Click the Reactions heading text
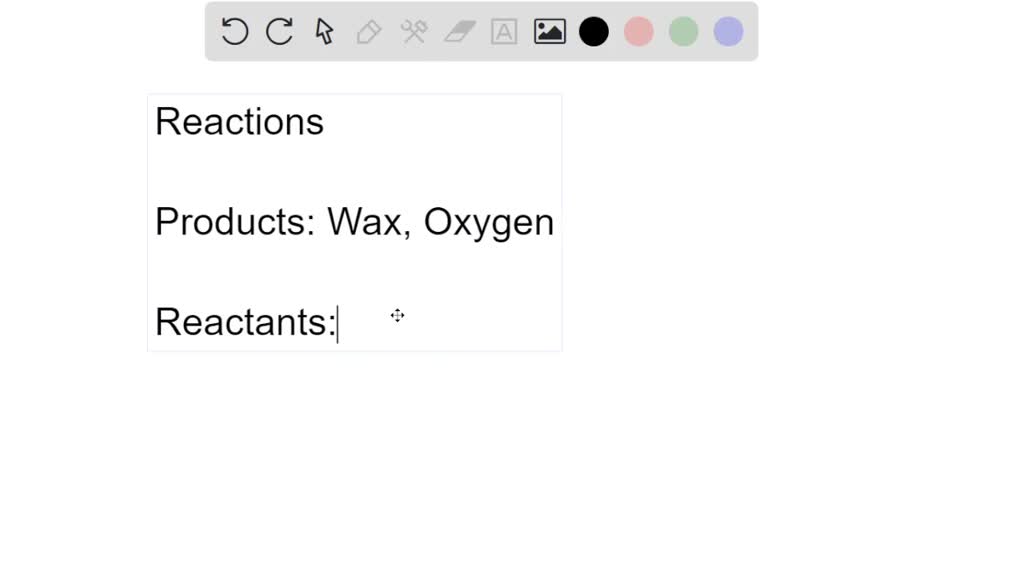 pyautogui.click(x=239, y=121)
